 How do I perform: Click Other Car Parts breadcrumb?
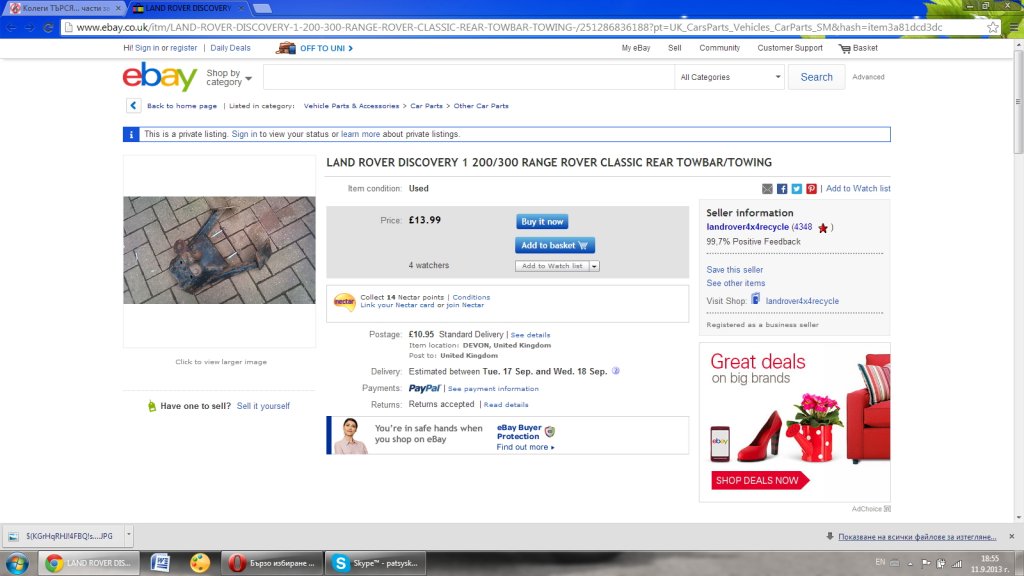point(481,106)
